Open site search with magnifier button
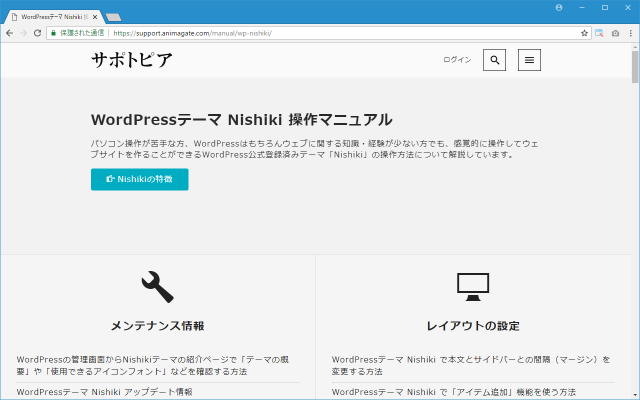640x400 pixels. point(494,60)
